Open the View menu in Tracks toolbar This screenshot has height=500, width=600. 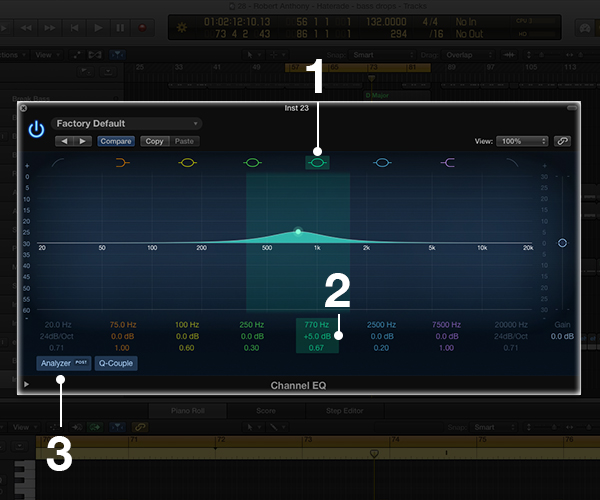[x=47, y=55]
